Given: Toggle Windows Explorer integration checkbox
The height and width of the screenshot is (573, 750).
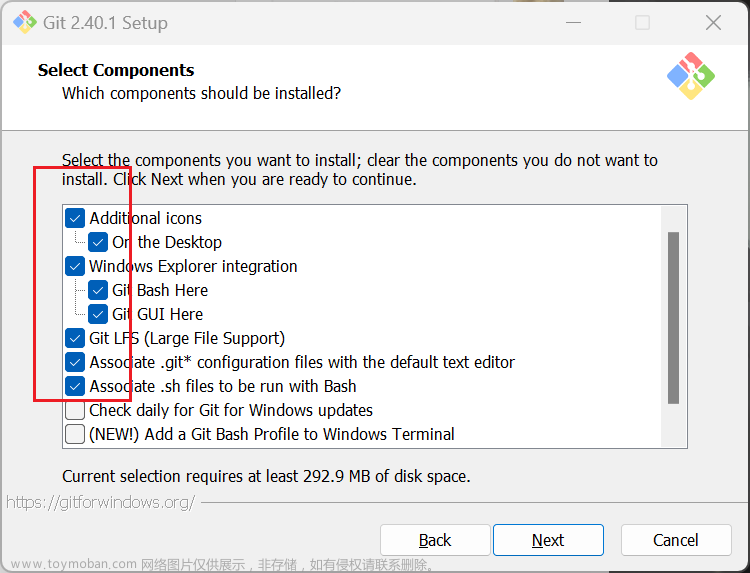Looking at the screenshot, I should tap(75, 266).
